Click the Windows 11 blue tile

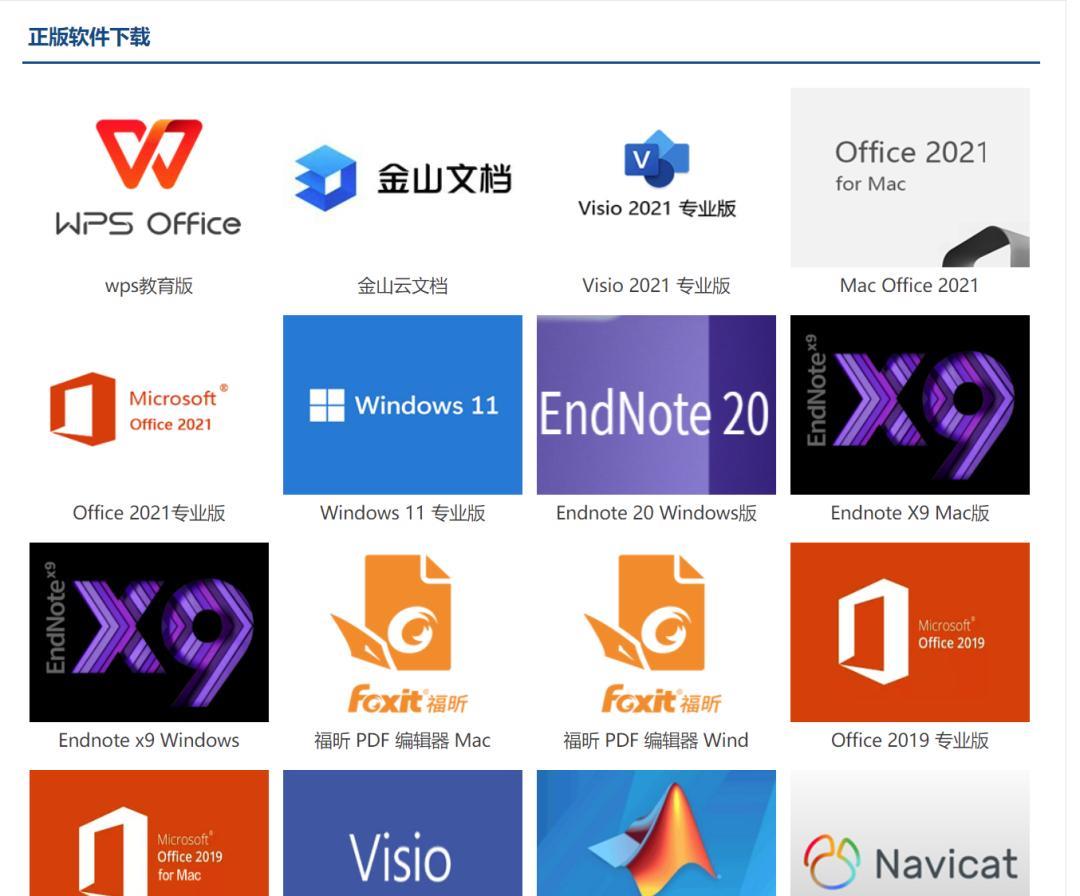pyautogui.click(x=402, y=405)
